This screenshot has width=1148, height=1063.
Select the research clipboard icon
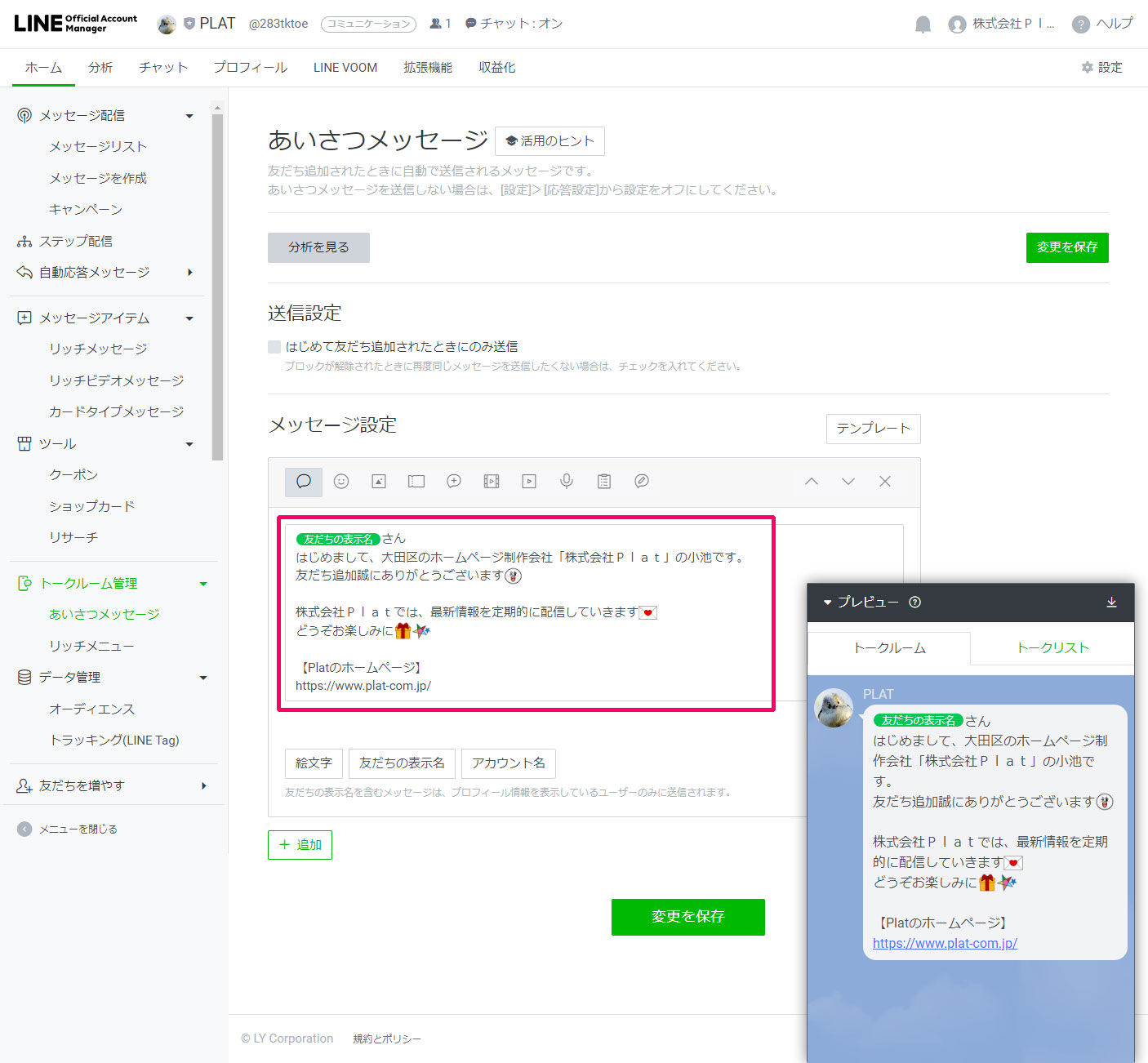tap(604, 482)
